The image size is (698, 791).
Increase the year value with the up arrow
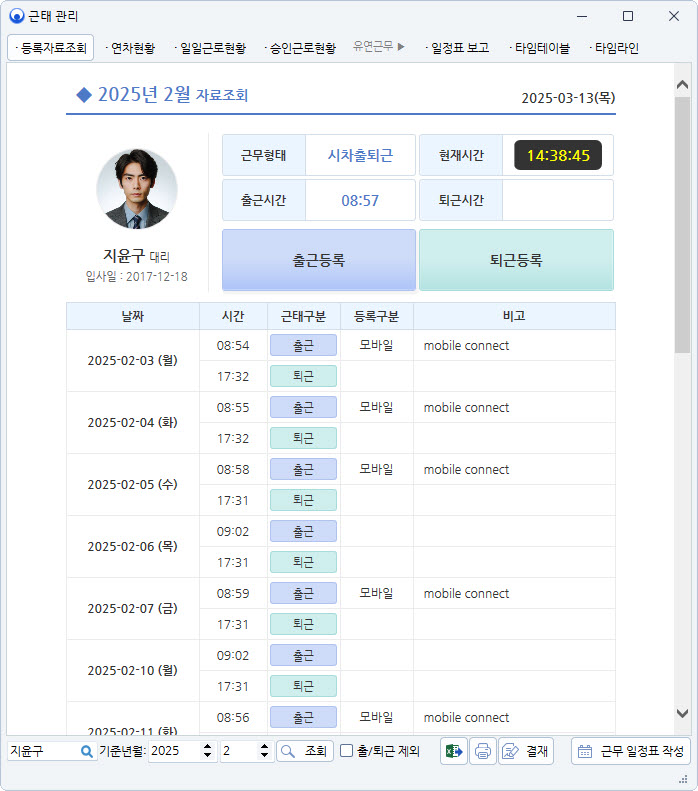point(208,746)
